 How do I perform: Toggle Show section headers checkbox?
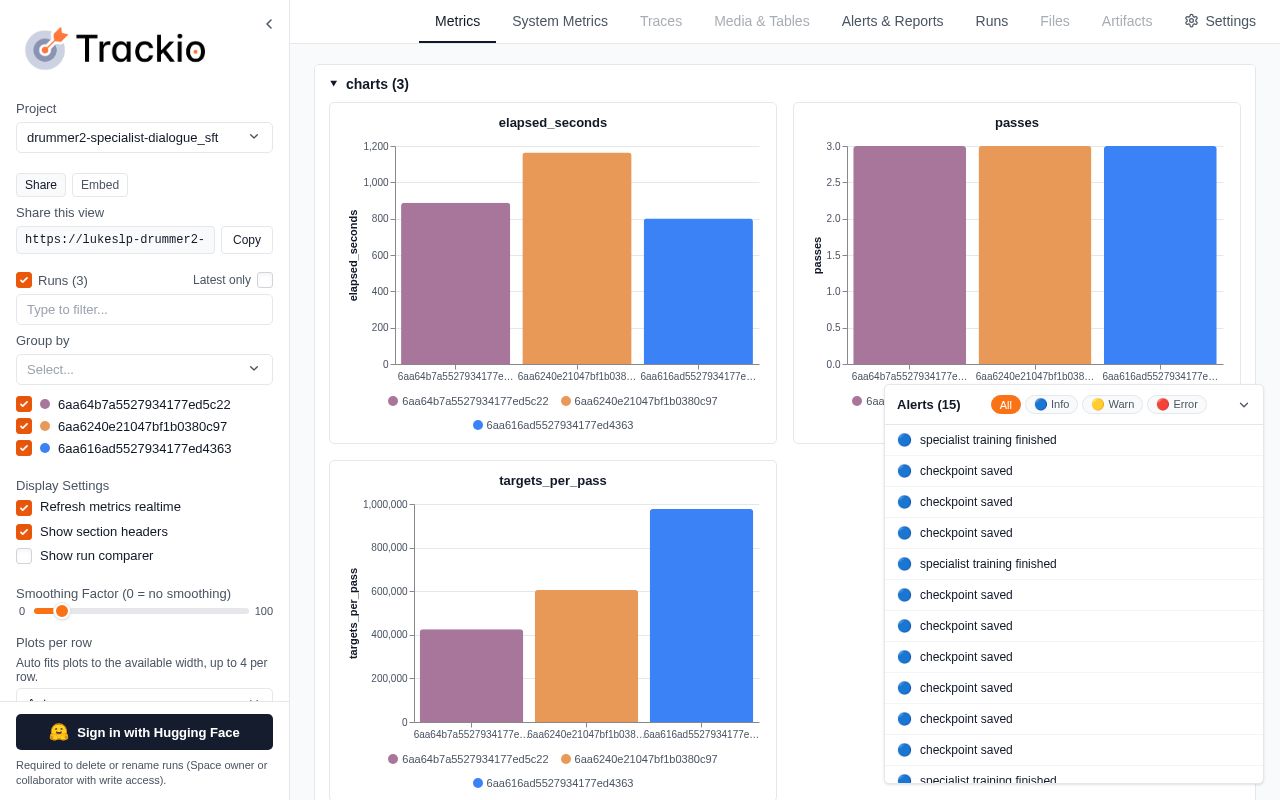24,532
